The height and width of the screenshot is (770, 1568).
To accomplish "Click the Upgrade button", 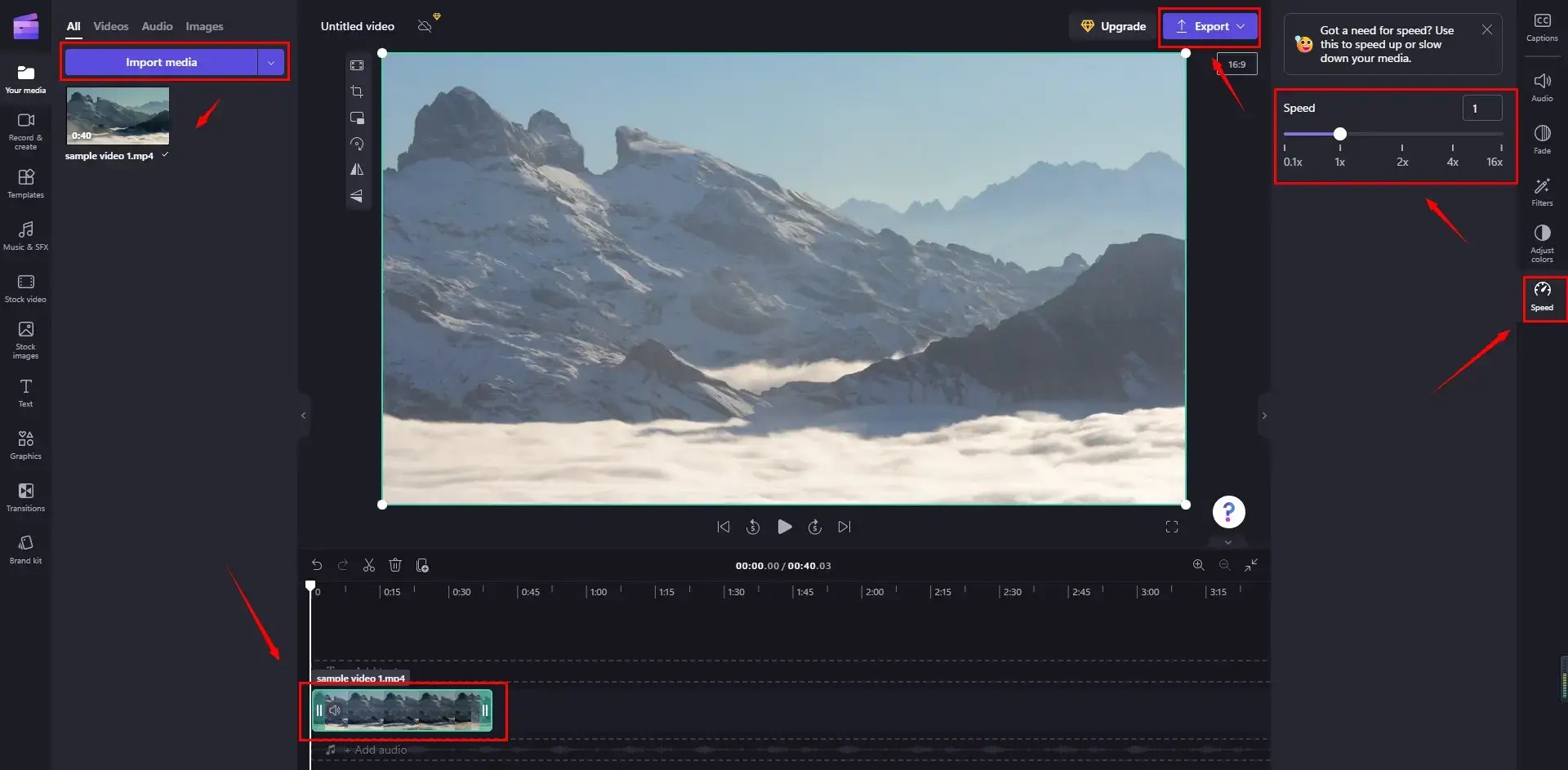I will [1113, 26].
